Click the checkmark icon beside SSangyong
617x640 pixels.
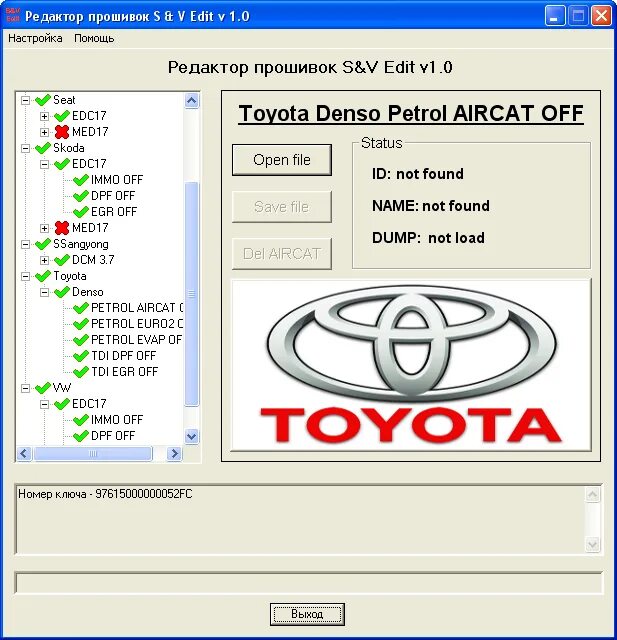point(43,244)
